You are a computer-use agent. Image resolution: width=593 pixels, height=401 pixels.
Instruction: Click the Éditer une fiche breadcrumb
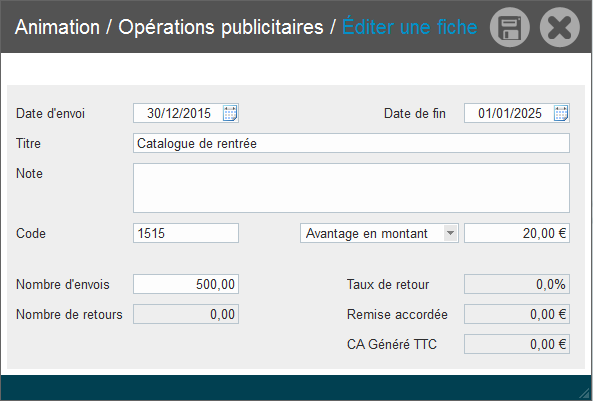[x=410, y=27]
